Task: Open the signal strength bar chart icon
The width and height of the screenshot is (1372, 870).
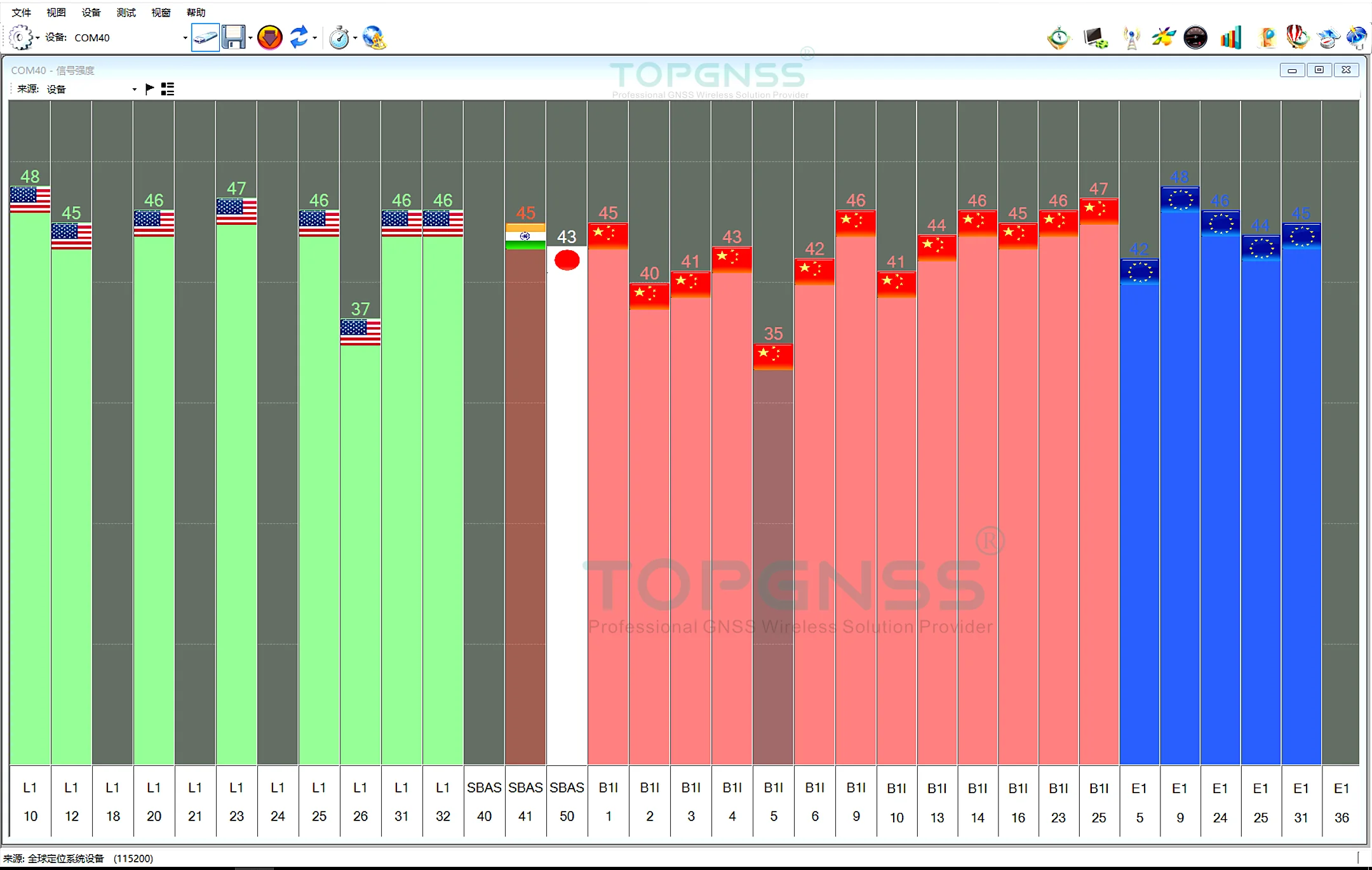Action: [1230, 38]
